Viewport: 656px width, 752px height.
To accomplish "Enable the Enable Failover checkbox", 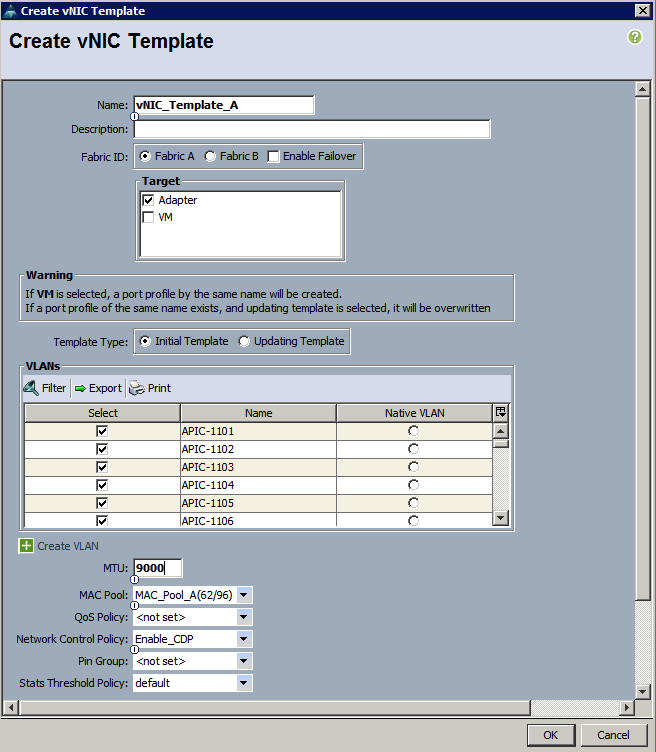I will [x=273, y=157].
